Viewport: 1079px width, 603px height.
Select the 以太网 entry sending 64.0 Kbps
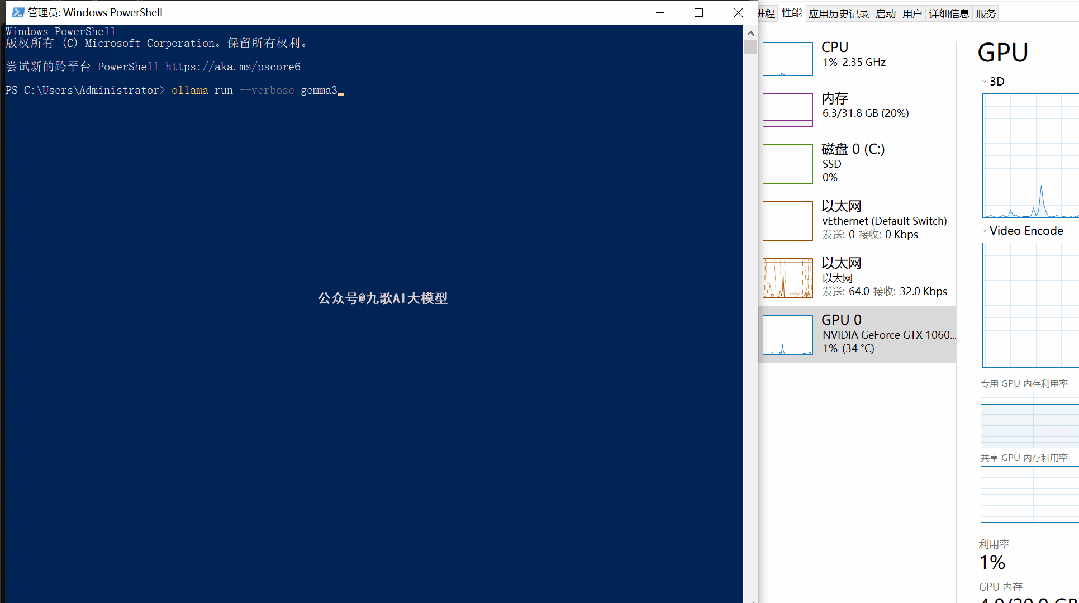[857, 277]
